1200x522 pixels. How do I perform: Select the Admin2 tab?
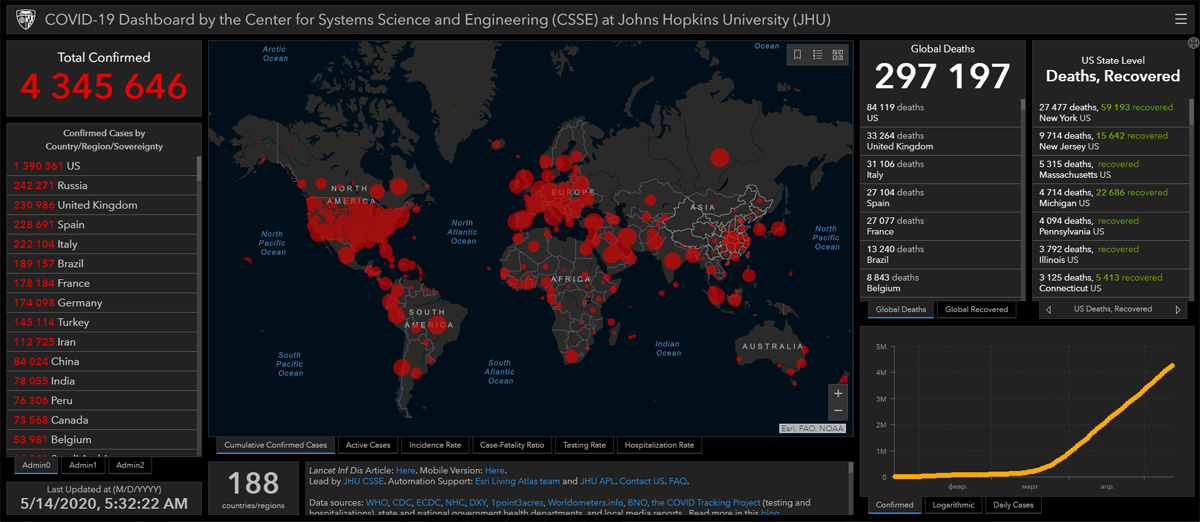click(x=129, y=465)
